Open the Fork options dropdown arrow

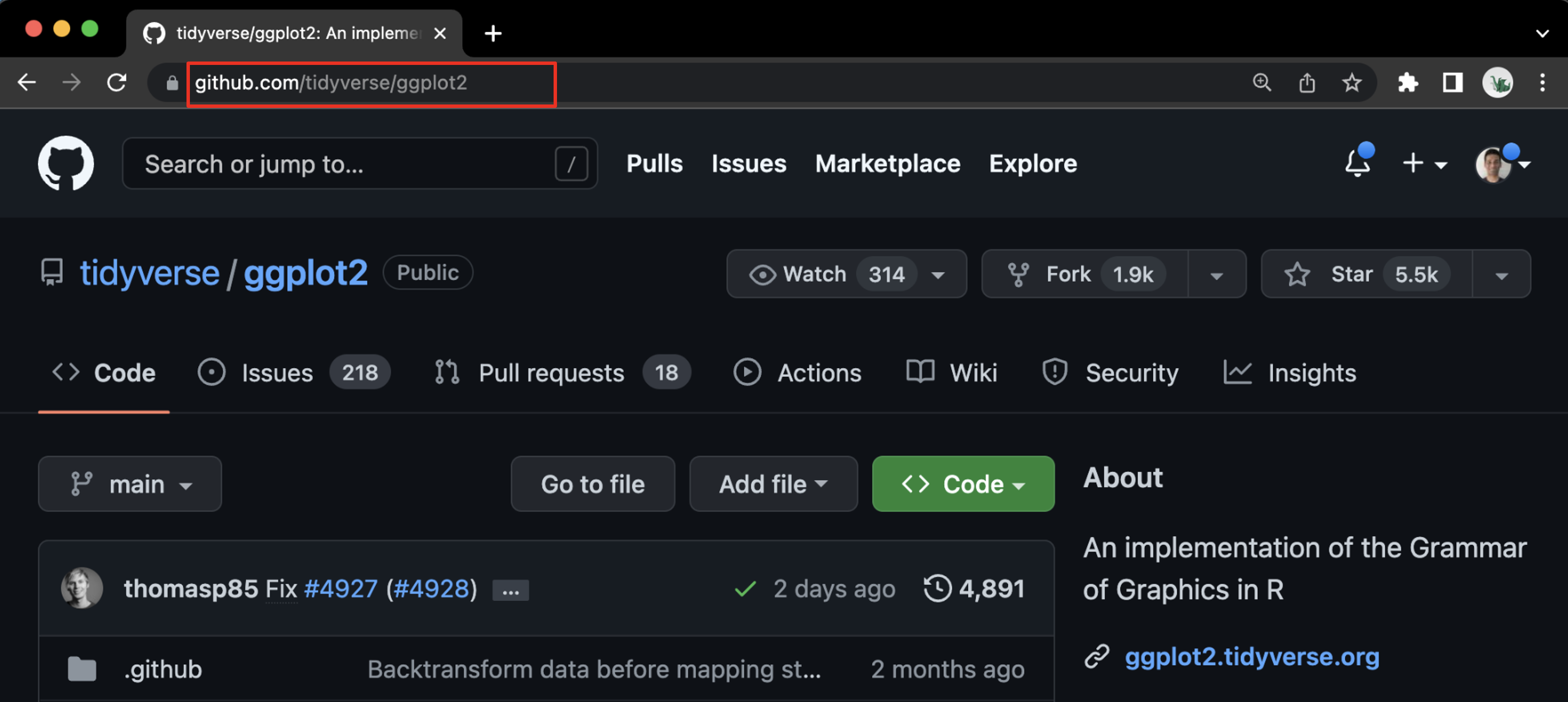click(1216, 274)
